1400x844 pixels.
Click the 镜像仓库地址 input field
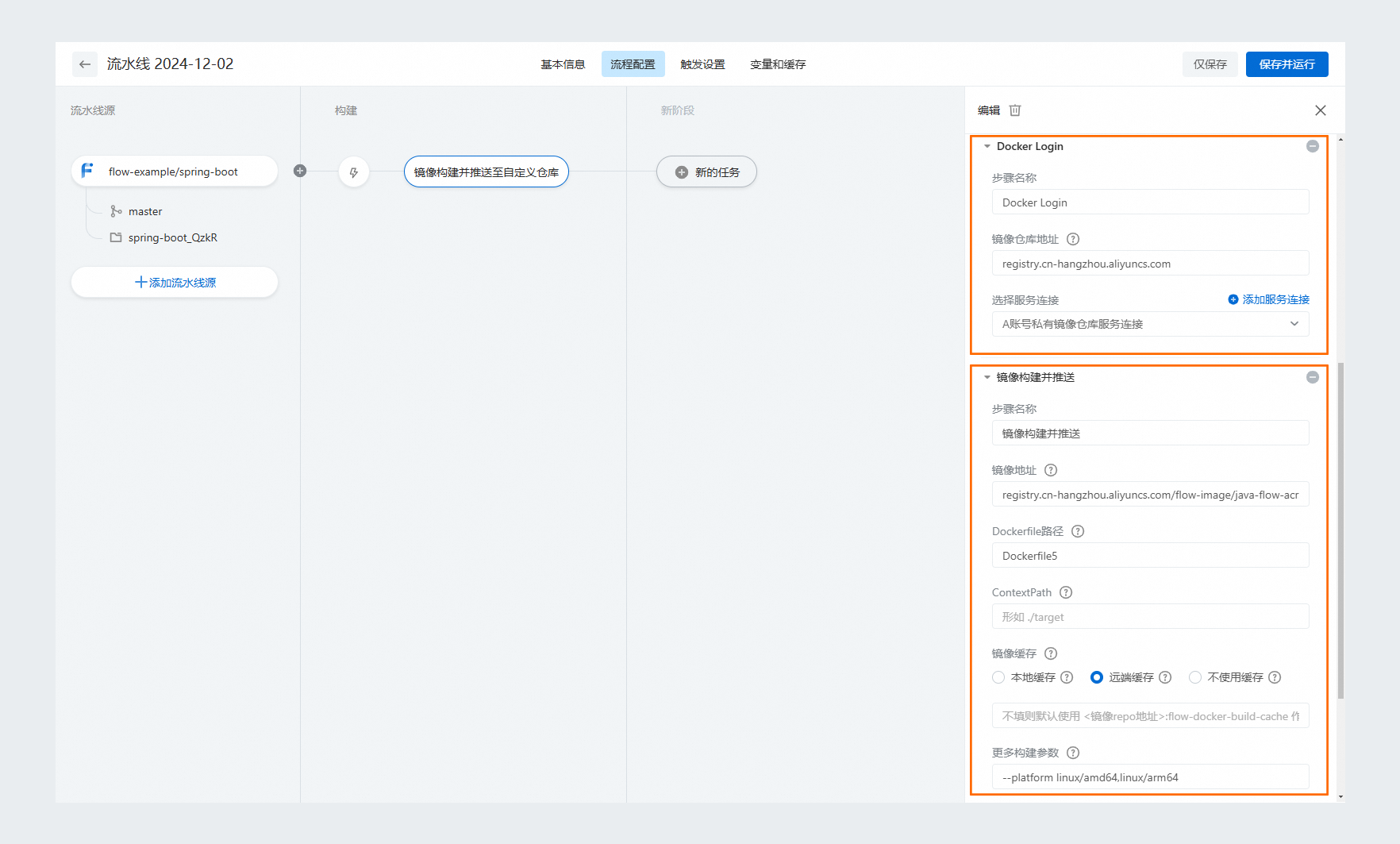1150,263
